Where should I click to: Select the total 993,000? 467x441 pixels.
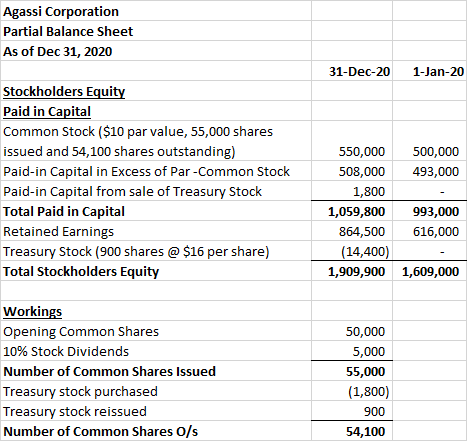[x=436, y=212]
